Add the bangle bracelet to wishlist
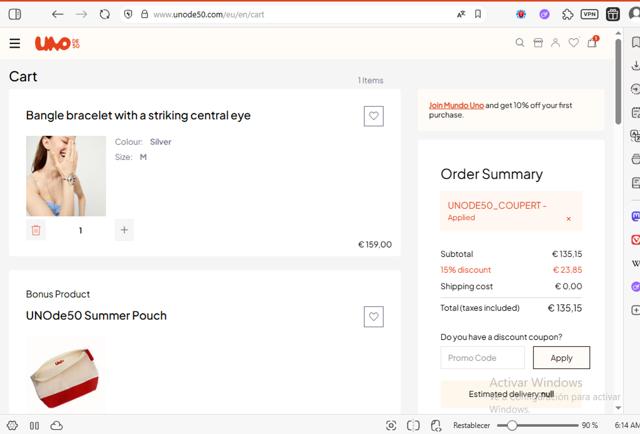This screenshot has width=640, height=434. (373, 116)
